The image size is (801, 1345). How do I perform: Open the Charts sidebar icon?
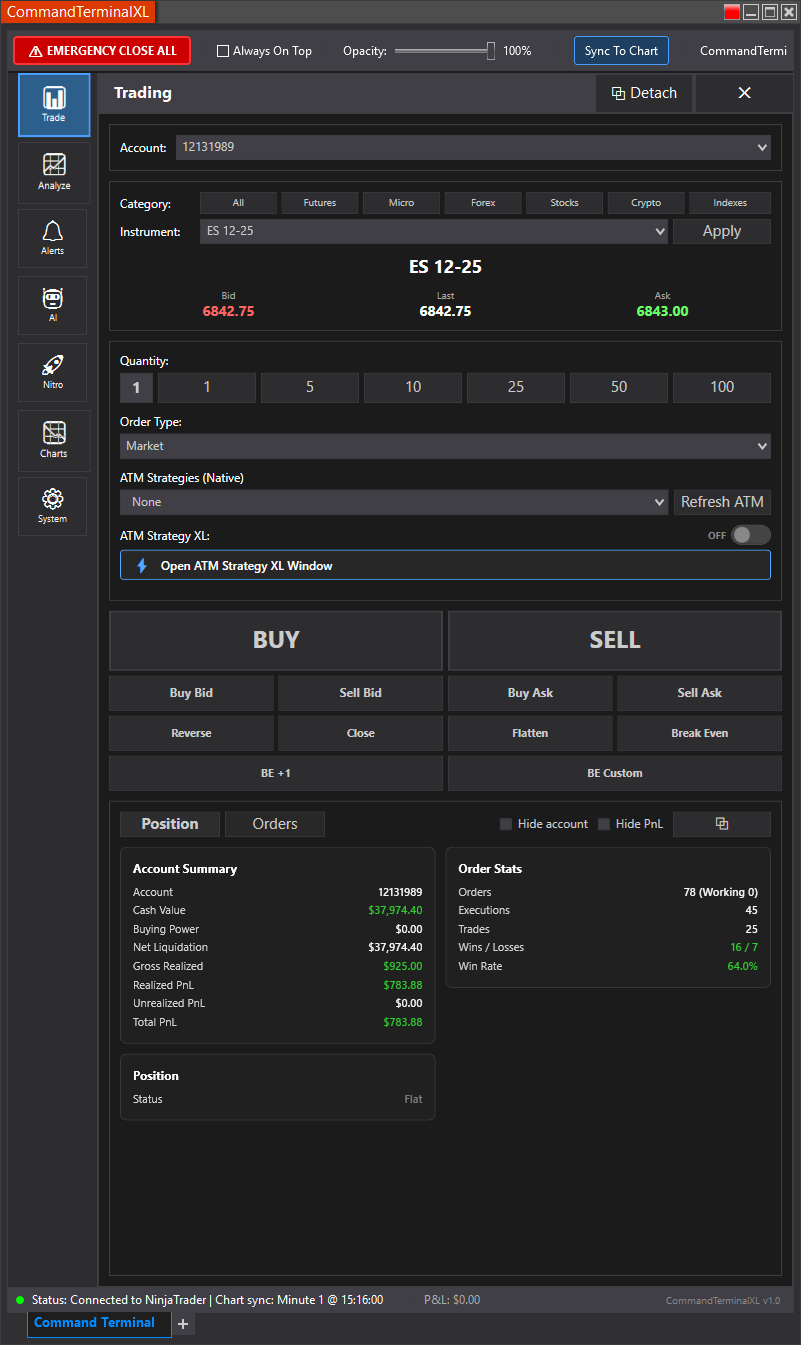(x=54, y=440)
